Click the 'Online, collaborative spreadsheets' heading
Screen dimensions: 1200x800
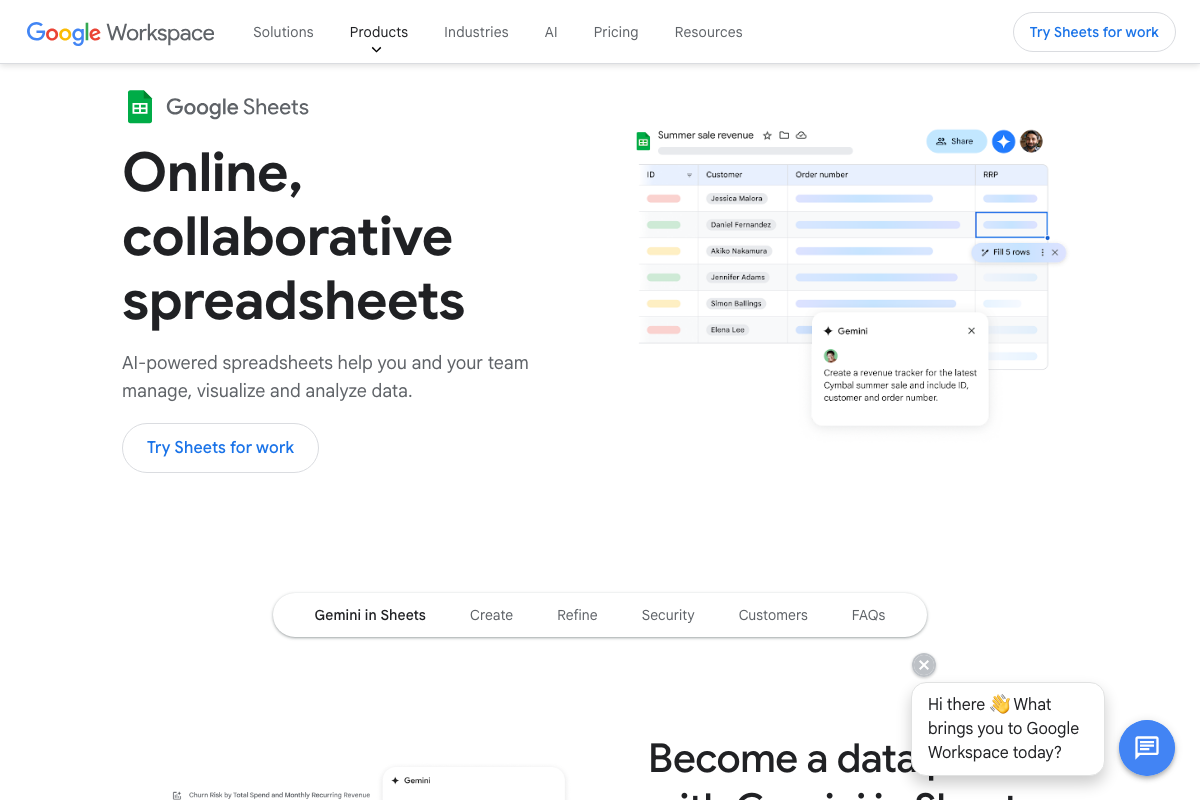[x=294, y=236]
